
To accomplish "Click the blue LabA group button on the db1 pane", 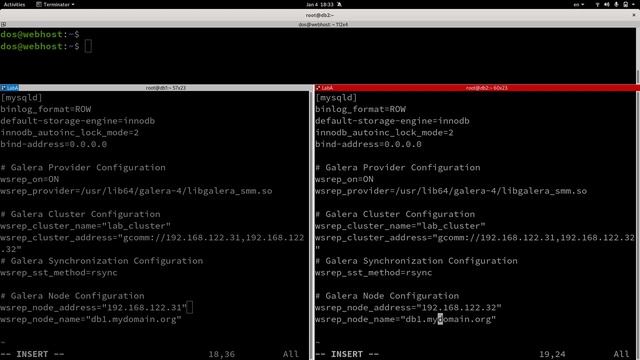I will click(x=10, y=88).
